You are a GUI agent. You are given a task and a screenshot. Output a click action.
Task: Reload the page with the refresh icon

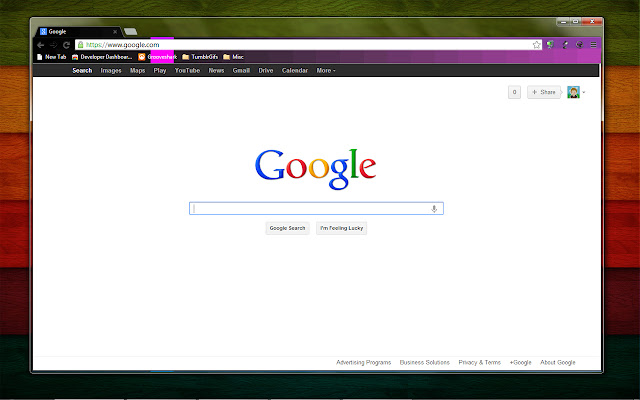click(x=66, y=45)
